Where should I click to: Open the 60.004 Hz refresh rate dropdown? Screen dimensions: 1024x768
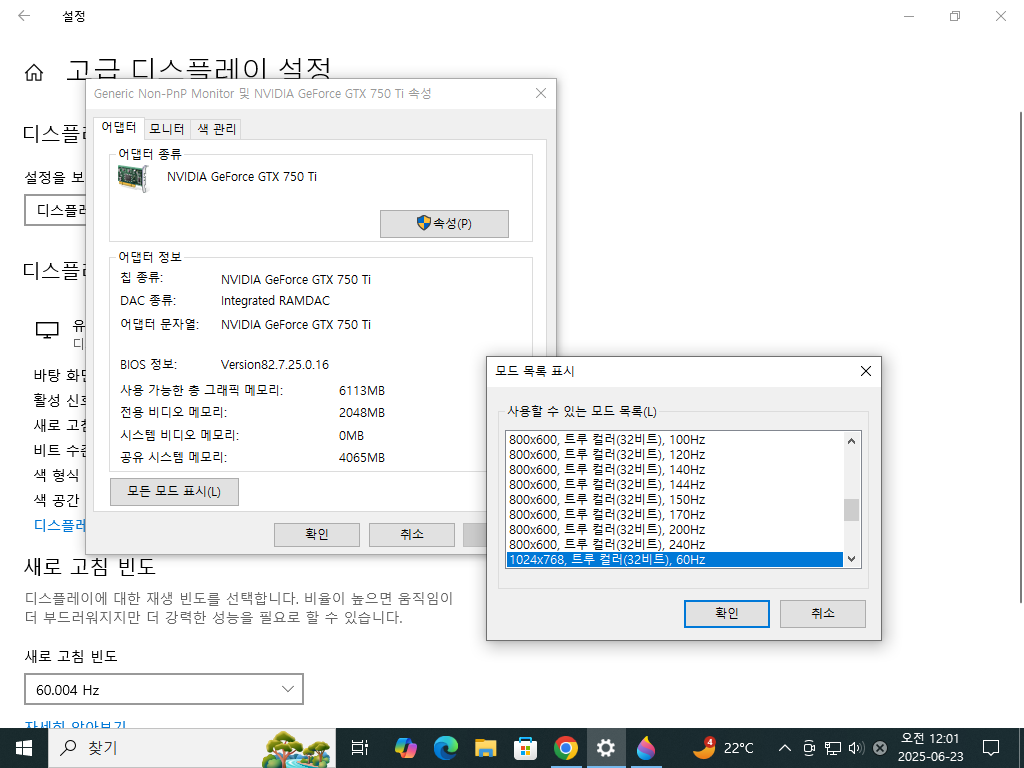(x=164, y=690)
